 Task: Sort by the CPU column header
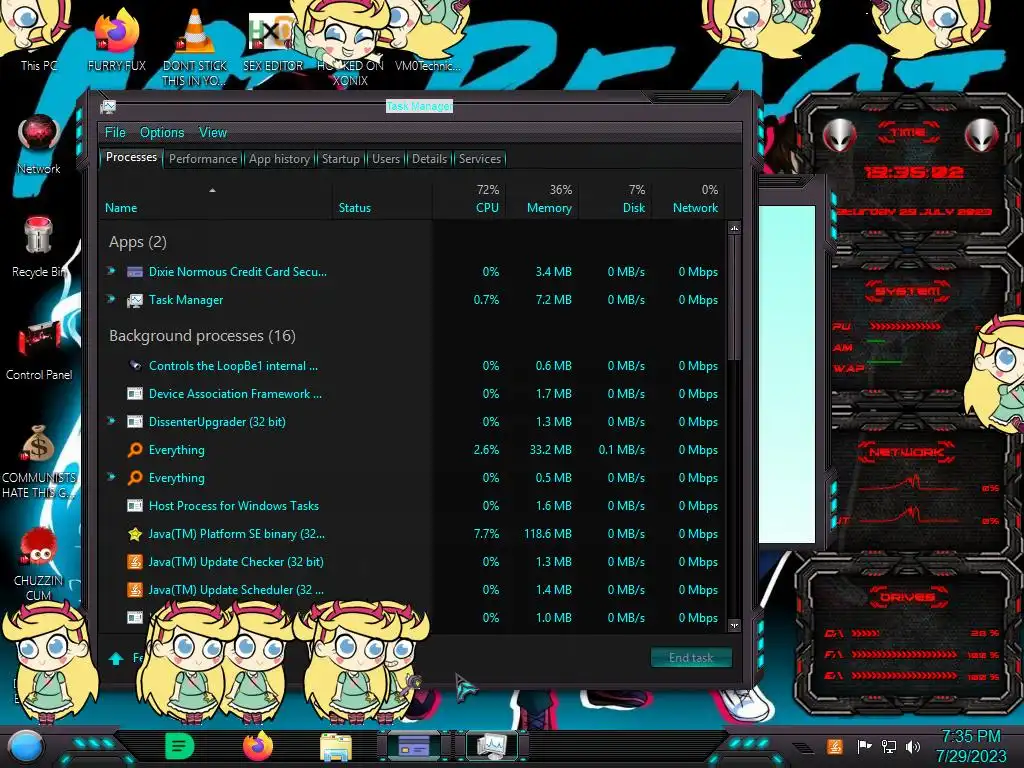pos(469,199)
